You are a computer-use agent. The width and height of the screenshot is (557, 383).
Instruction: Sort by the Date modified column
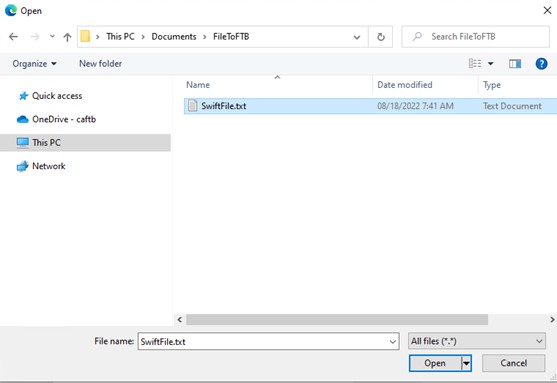[x=405, y=85]
